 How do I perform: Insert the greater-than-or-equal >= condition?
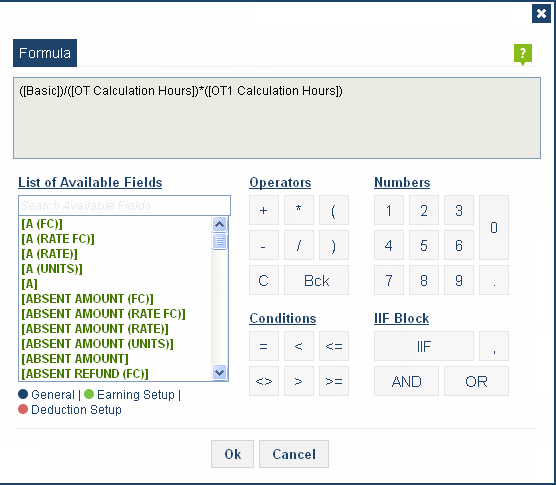[334, 381]
